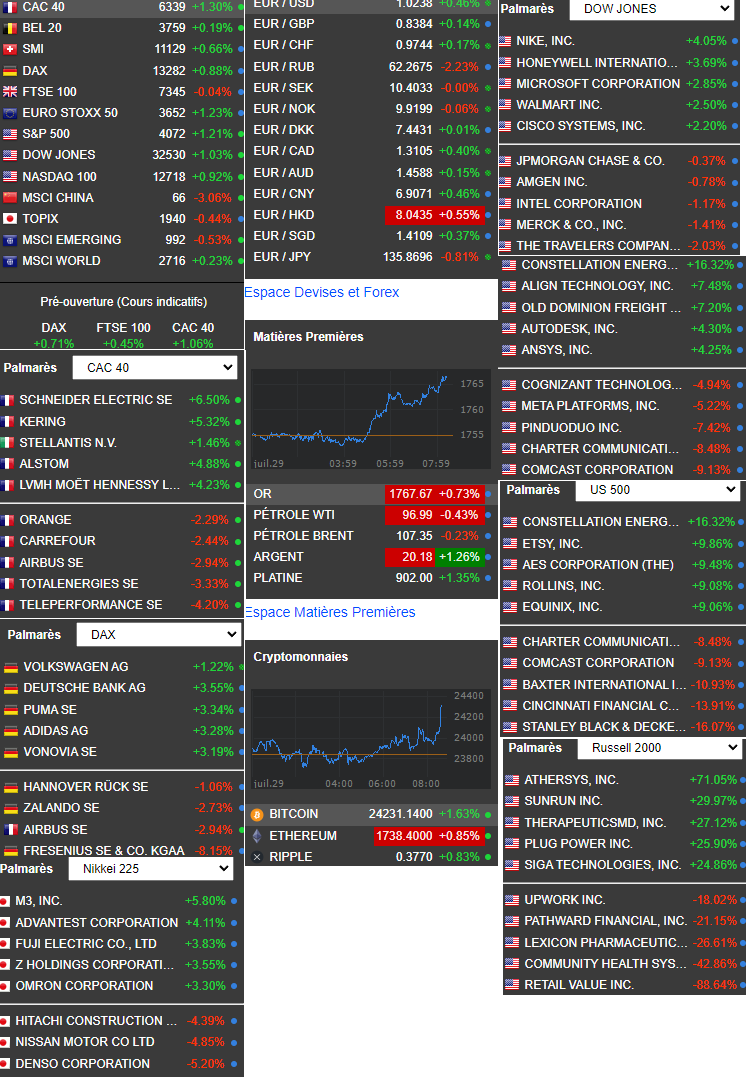The width and height of the screenshot is (746, 1077).
Task: Open ZALANDO SE stock
Action: pyautogui.click(x=122, y=808)
